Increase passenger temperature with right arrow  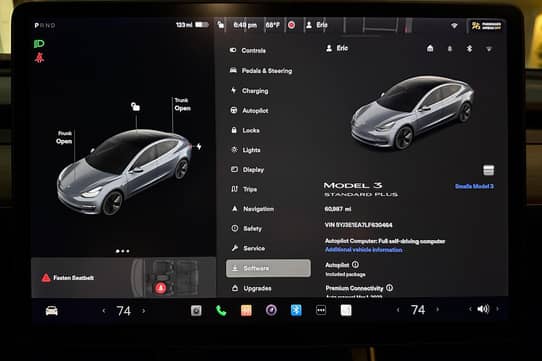[438, 309]
